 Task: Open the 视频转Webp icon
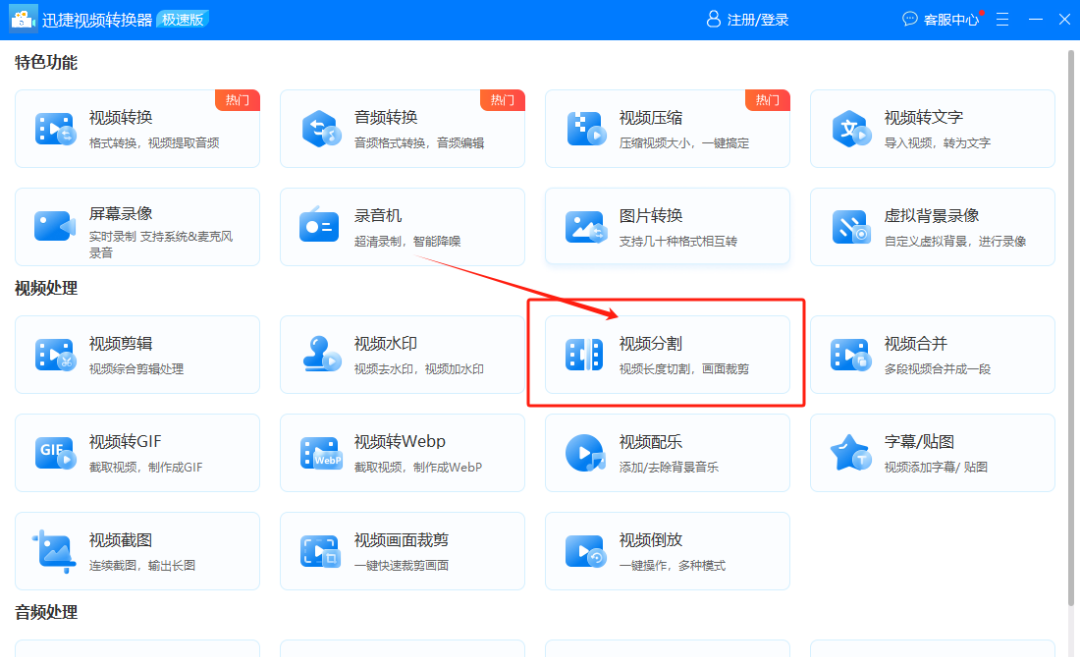(x=321, y=453)
